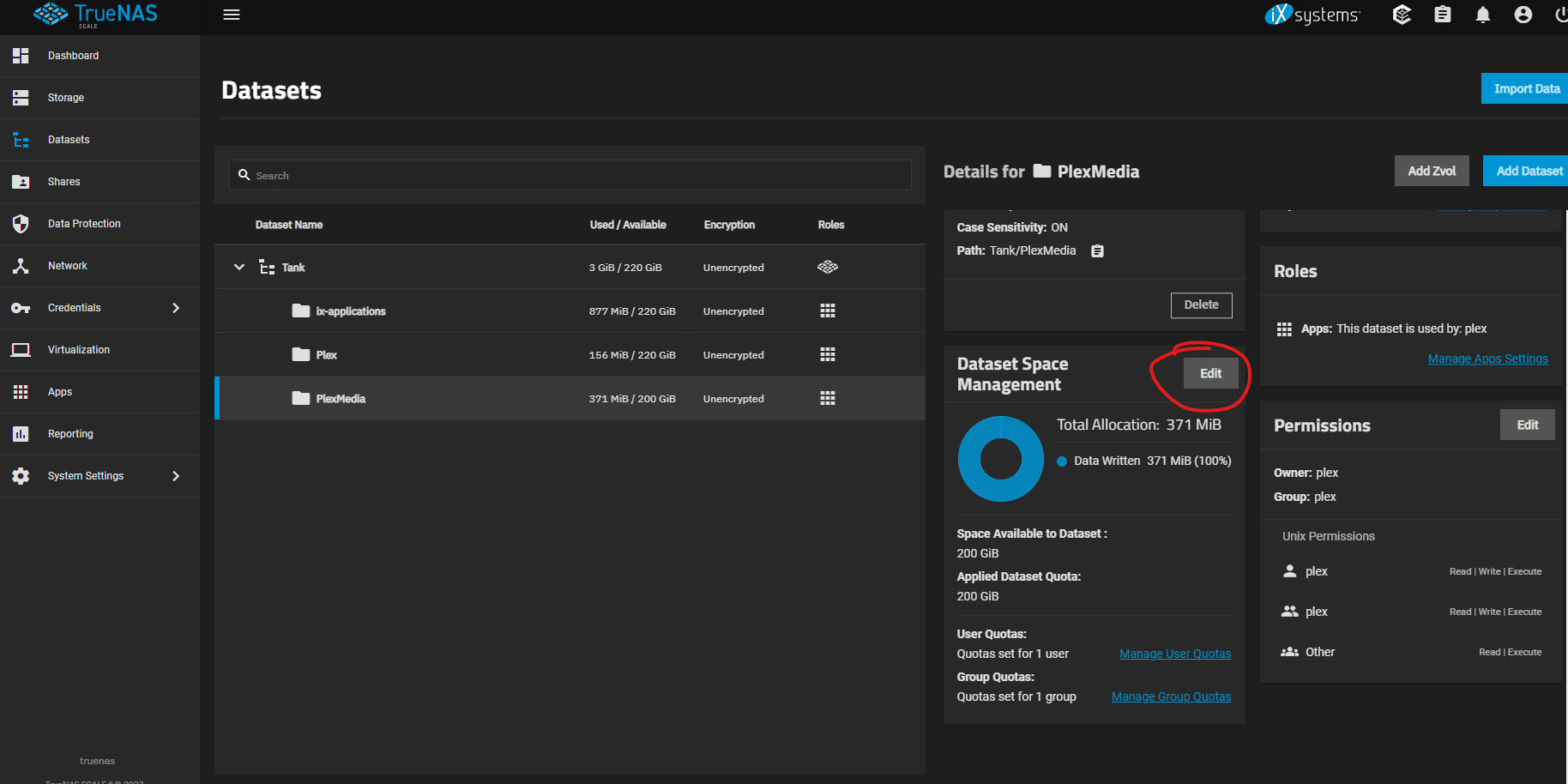Click the Used / Available column header
Screen dimensions: 1568x784
coord(628,225)
